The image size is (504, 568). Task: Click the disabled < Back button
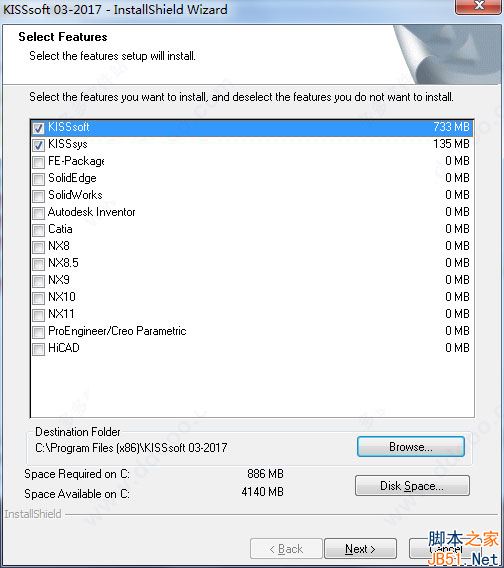[286, 549]
